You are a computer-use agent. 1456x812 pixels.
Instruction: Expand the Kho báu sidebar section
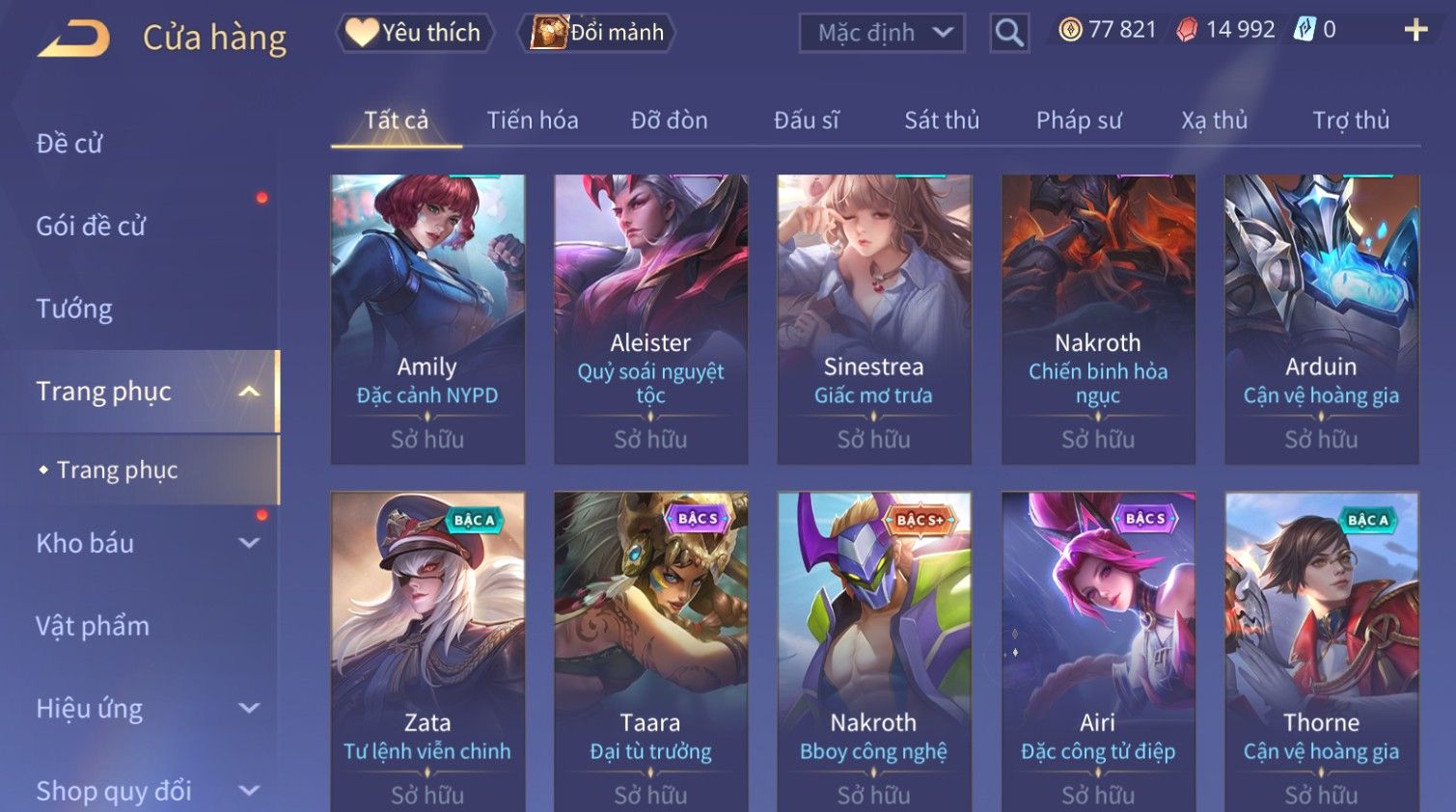pyautogui.click(x=249, y=544)
